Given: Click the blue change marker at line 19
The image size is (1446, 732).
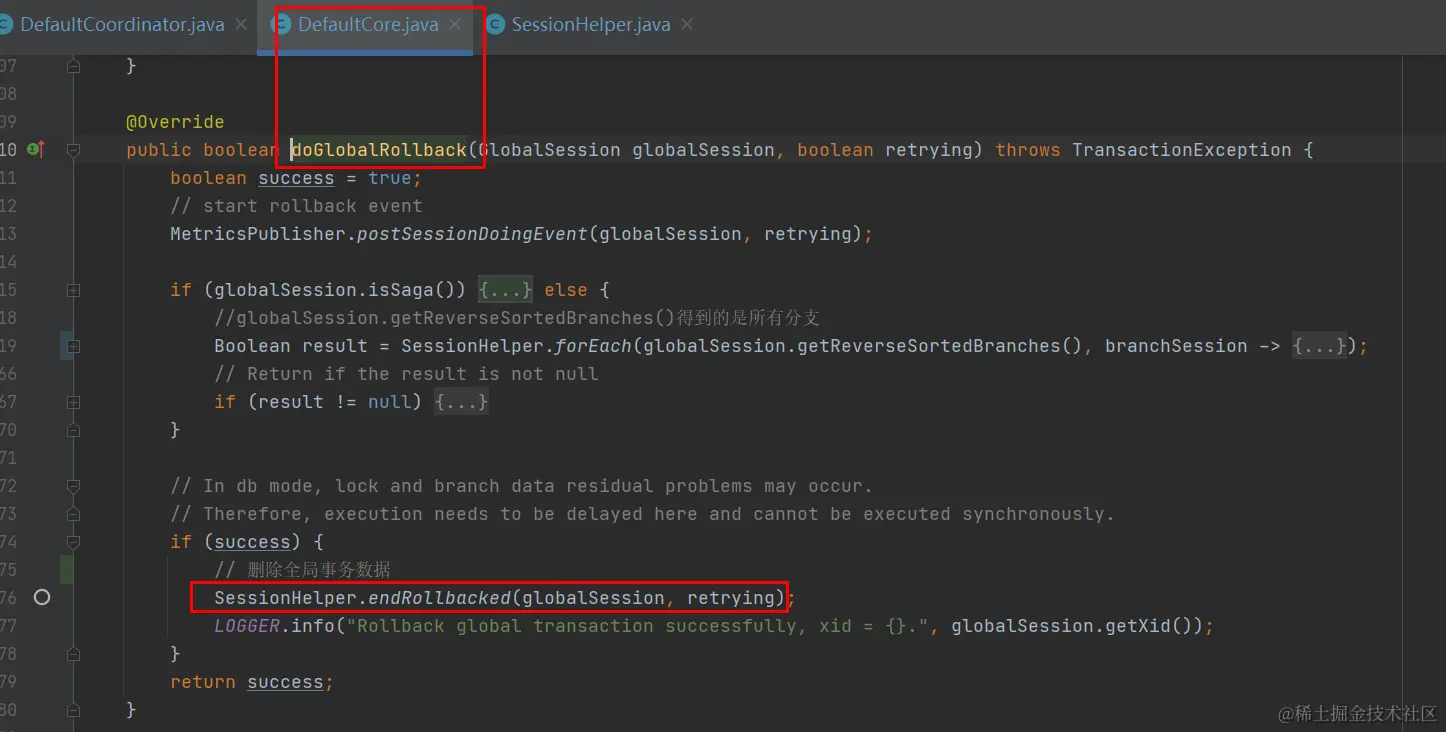Looking at the screenshot, I should point(66,346).
